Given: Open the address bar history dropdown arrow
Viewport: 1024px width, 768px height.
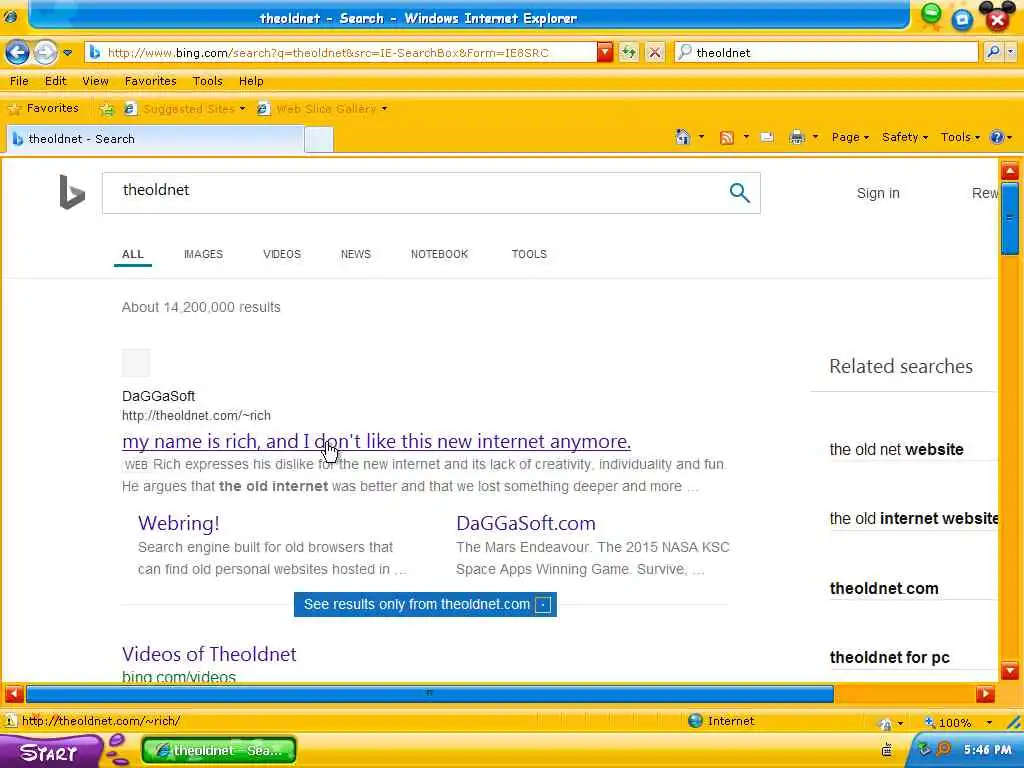Looking at the screenshot, I should point(605,52).
